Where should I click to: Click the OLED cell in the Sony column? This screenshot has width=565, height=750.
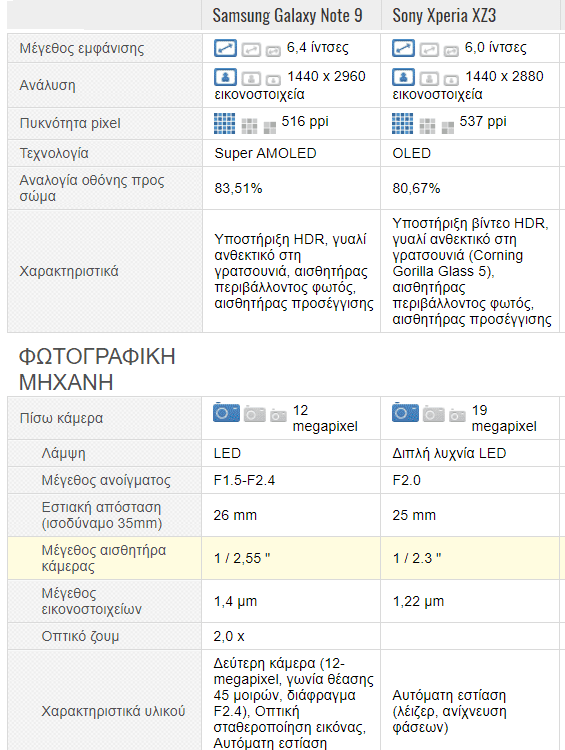(x=411, y=153)
